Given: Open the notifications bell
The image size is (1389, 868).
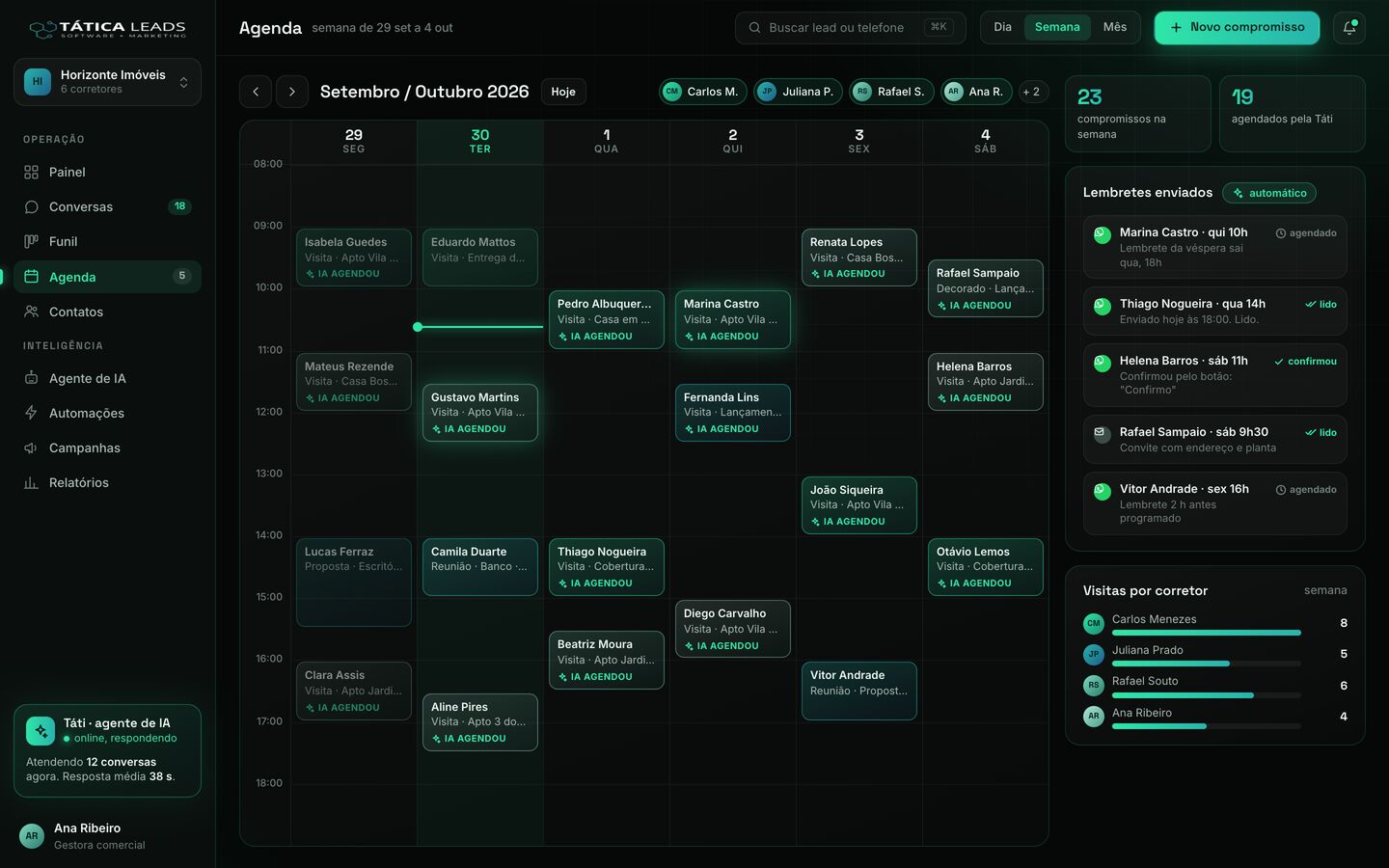Looking at the screenshot, I should [x=1348, y=28].
